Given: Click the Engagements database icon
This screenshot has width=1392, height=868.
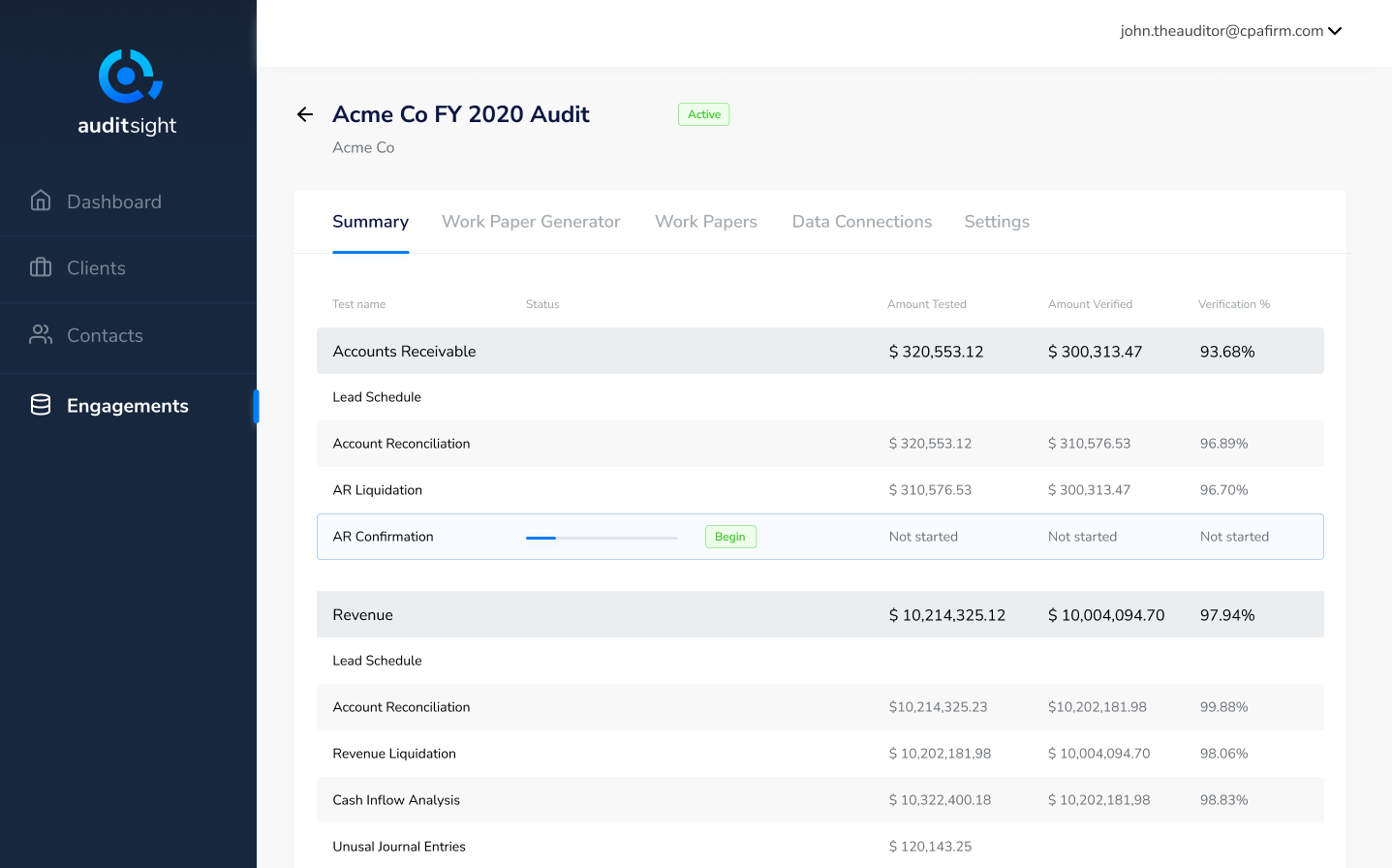Looking at the screenshot, I should coord(41,405).
